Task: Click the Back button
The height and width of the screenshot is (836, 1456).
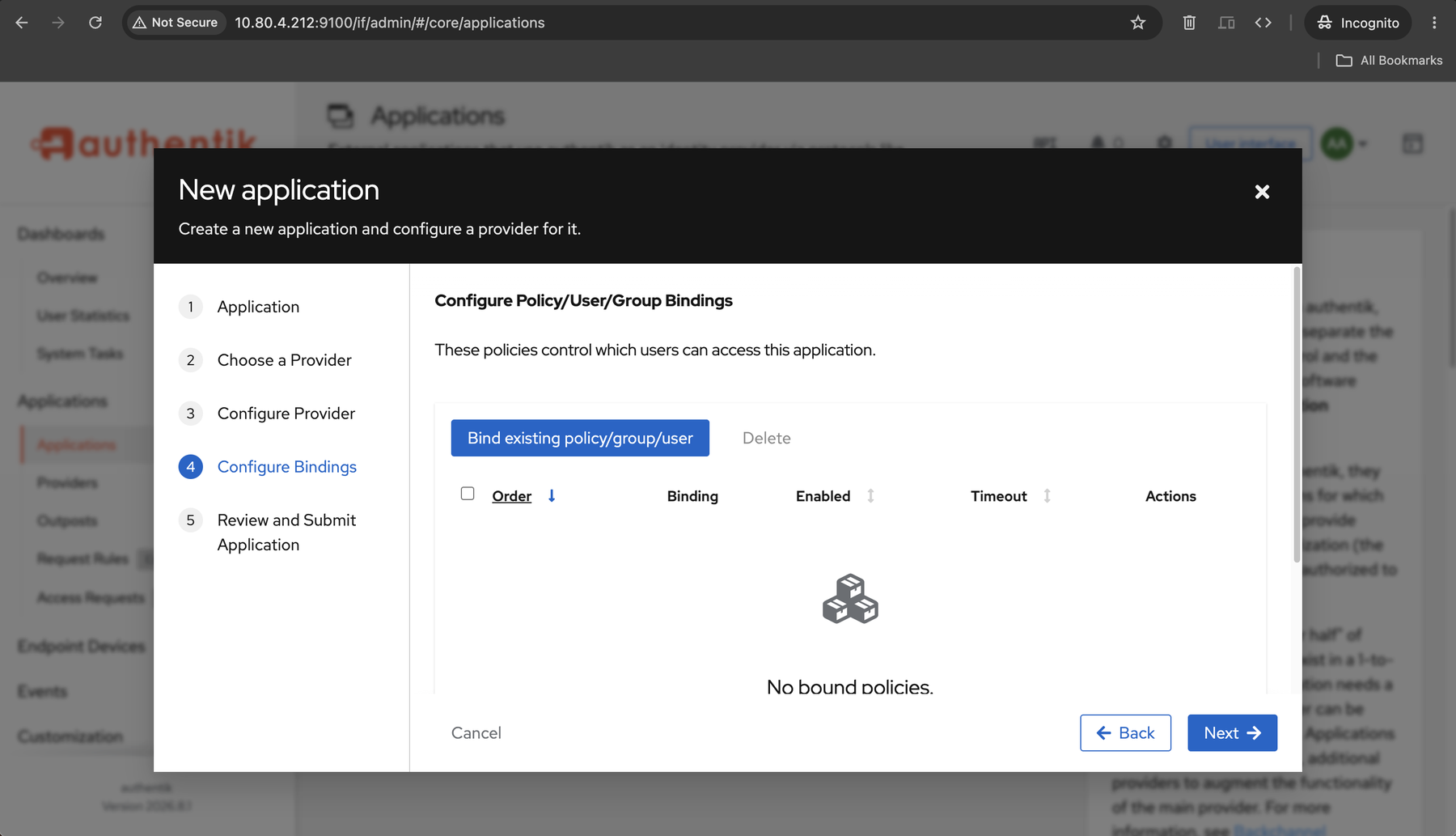Action: (x=1125, y=733)
